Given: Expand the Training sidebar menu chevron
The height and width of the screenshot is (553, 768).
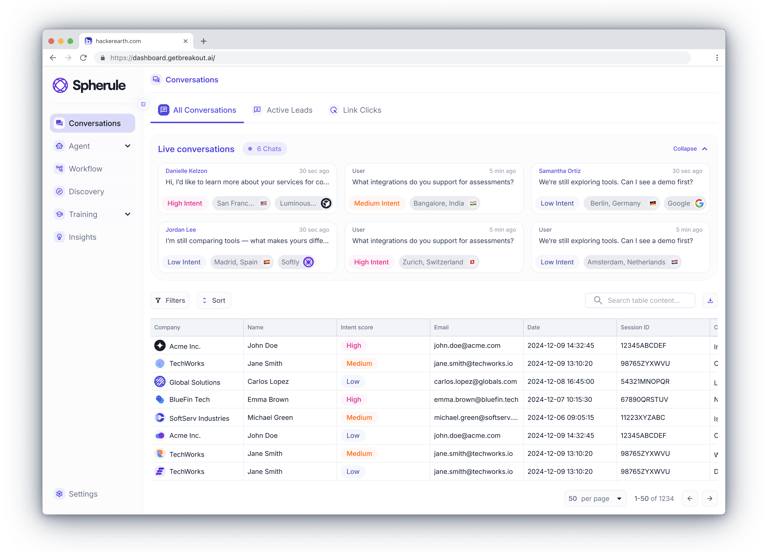Looking at the screenshot, I should point(127,214).
